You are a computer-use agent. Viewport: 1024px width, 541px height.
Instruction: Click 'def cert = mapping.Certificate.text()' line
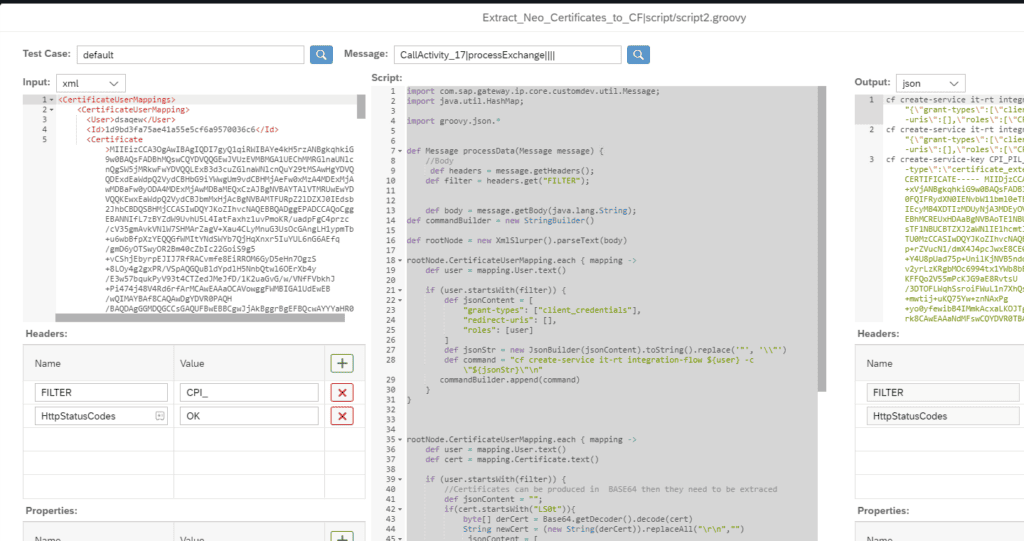tap(512, 460)
